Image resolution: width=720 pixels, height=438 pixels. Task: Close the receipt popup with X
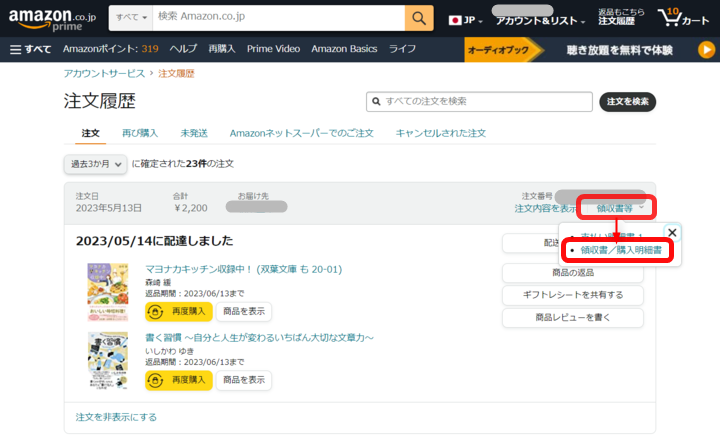point(672,233)
